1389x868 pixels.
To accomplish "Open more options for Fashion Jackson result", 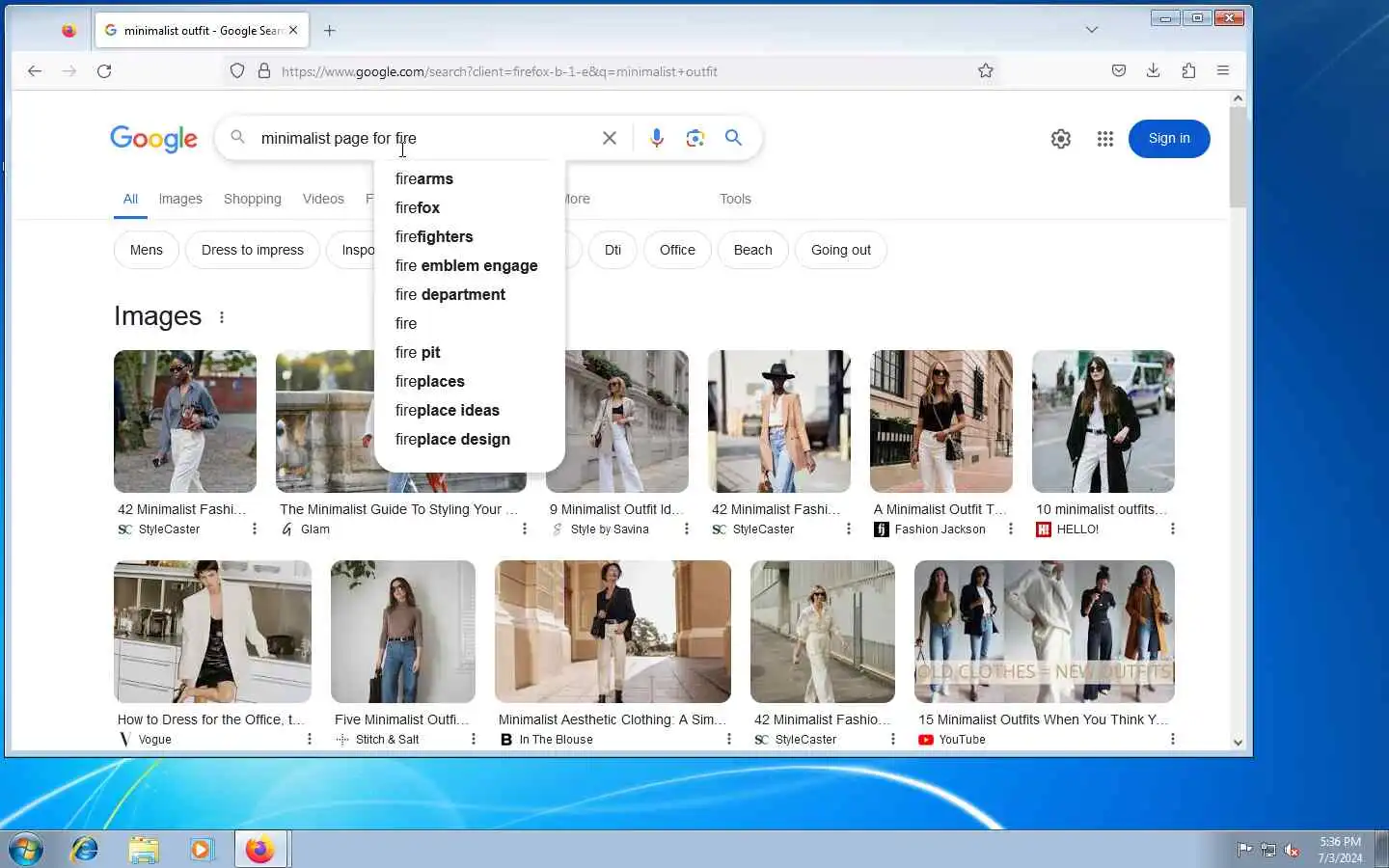I will (1011, 529).
